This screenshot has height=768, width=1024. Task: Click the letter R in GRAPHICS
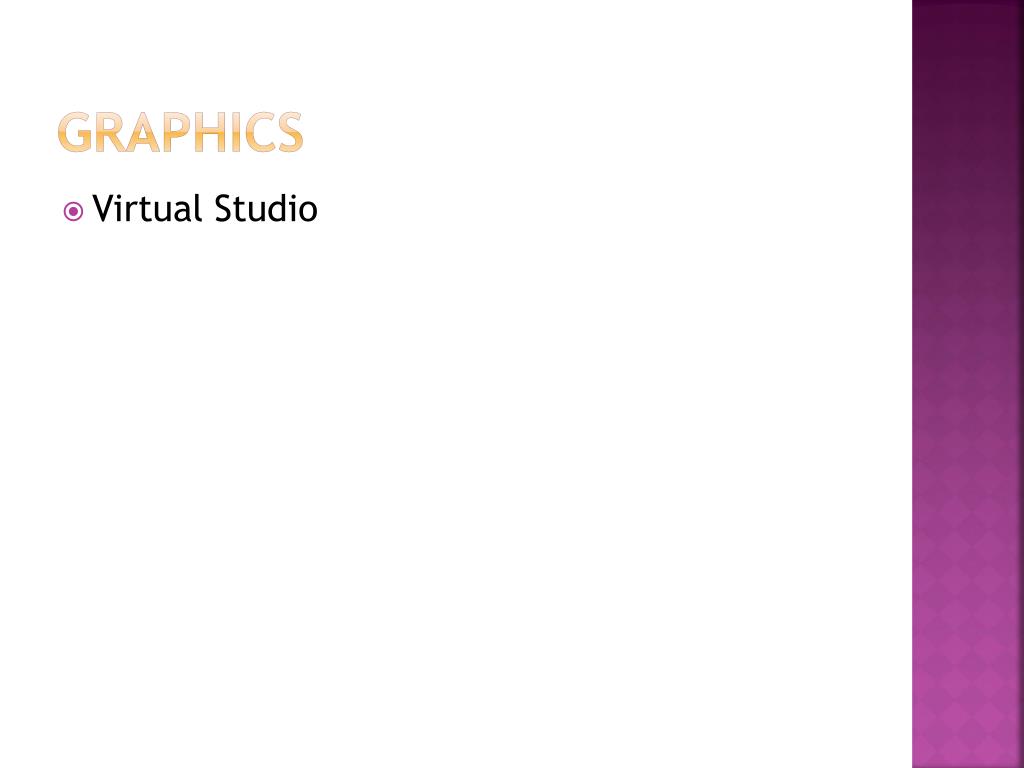(111, 132)
